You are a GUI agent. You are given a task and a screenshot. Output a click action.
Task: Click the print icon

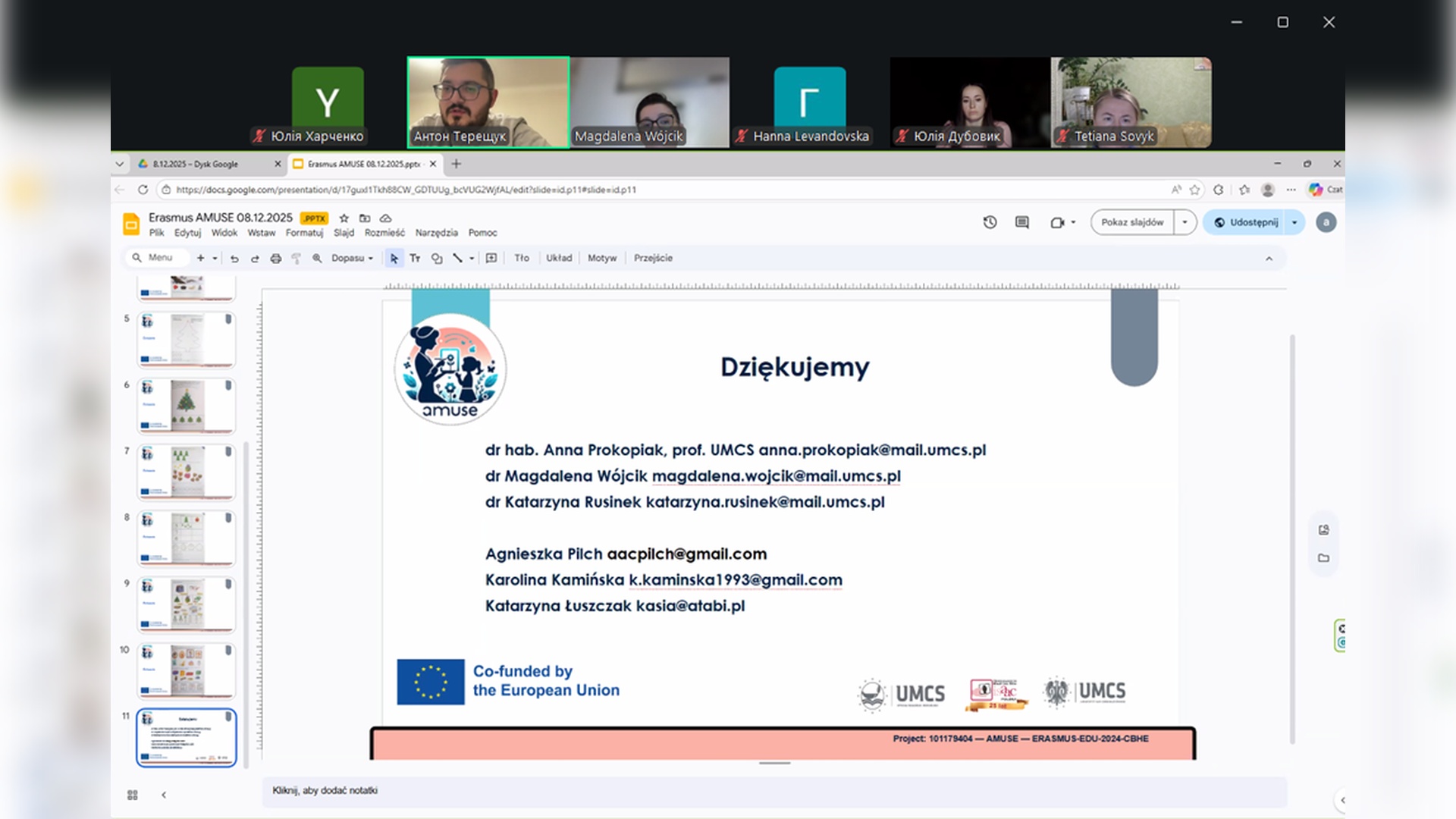pyautogui.click(x=276, y=259)
